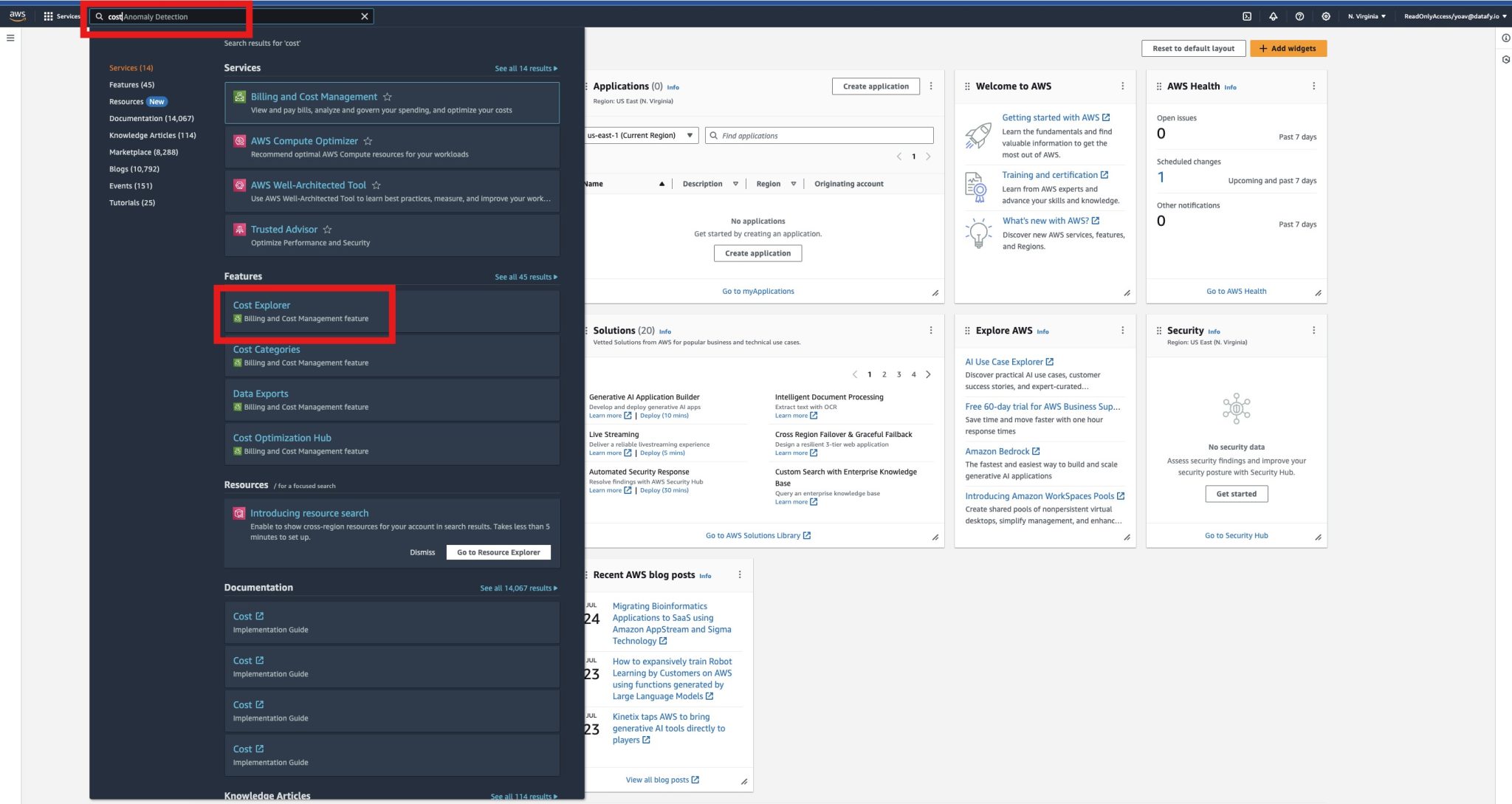
Task: Select Blogs category in search results panel
Action: (134, 168)
